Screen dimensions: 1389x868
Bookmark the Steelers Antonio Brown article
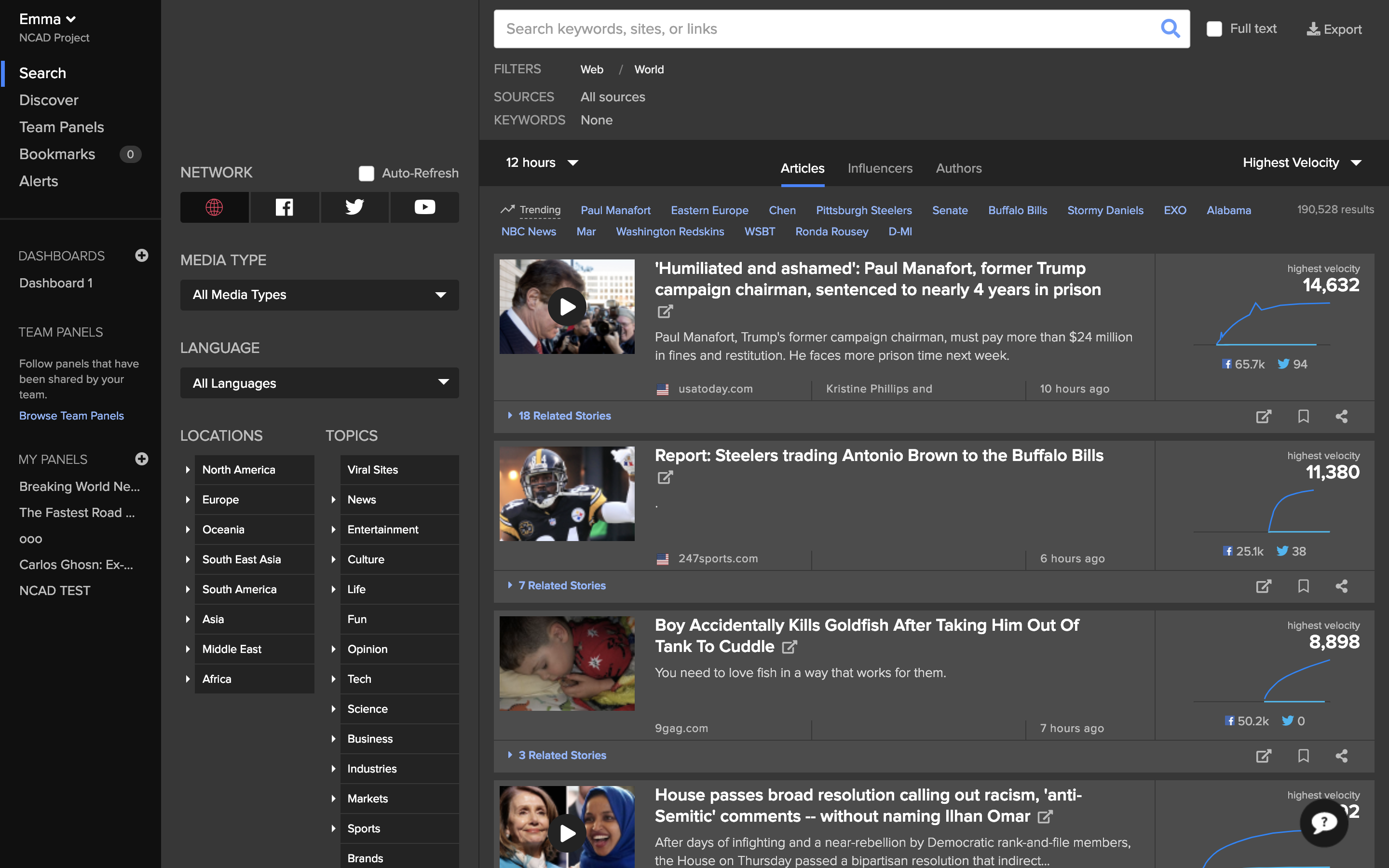point(1304,586)
